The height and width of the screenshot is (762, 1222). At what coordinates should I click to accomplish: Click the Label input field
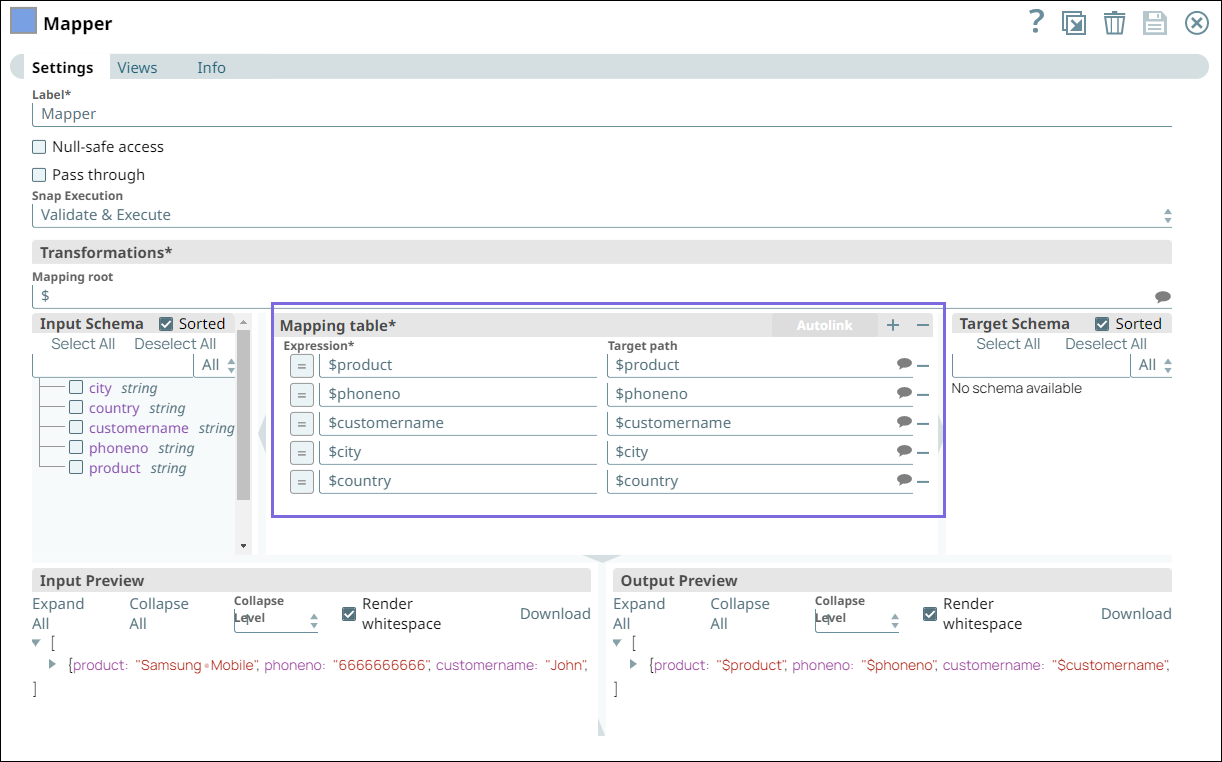pos(602,114)
